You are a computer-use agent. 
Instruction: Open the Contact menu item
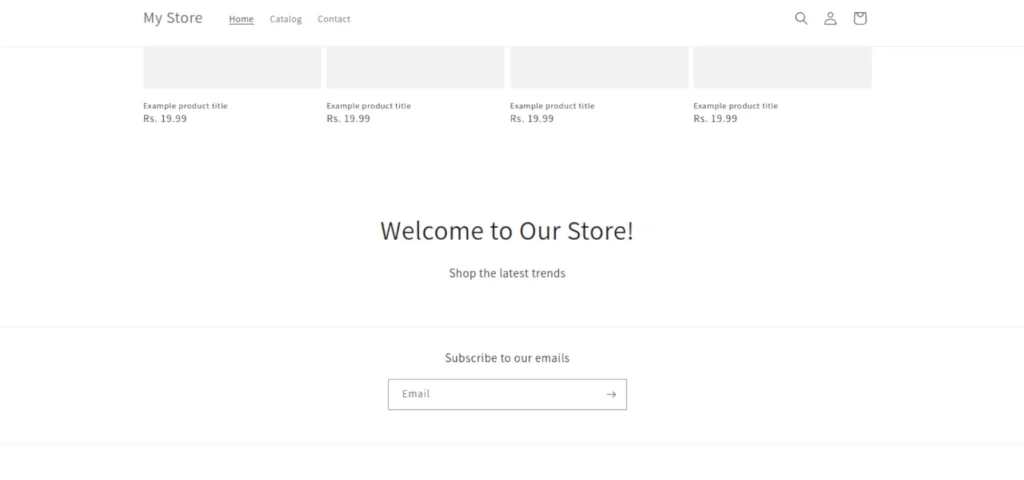pos(334,19)
